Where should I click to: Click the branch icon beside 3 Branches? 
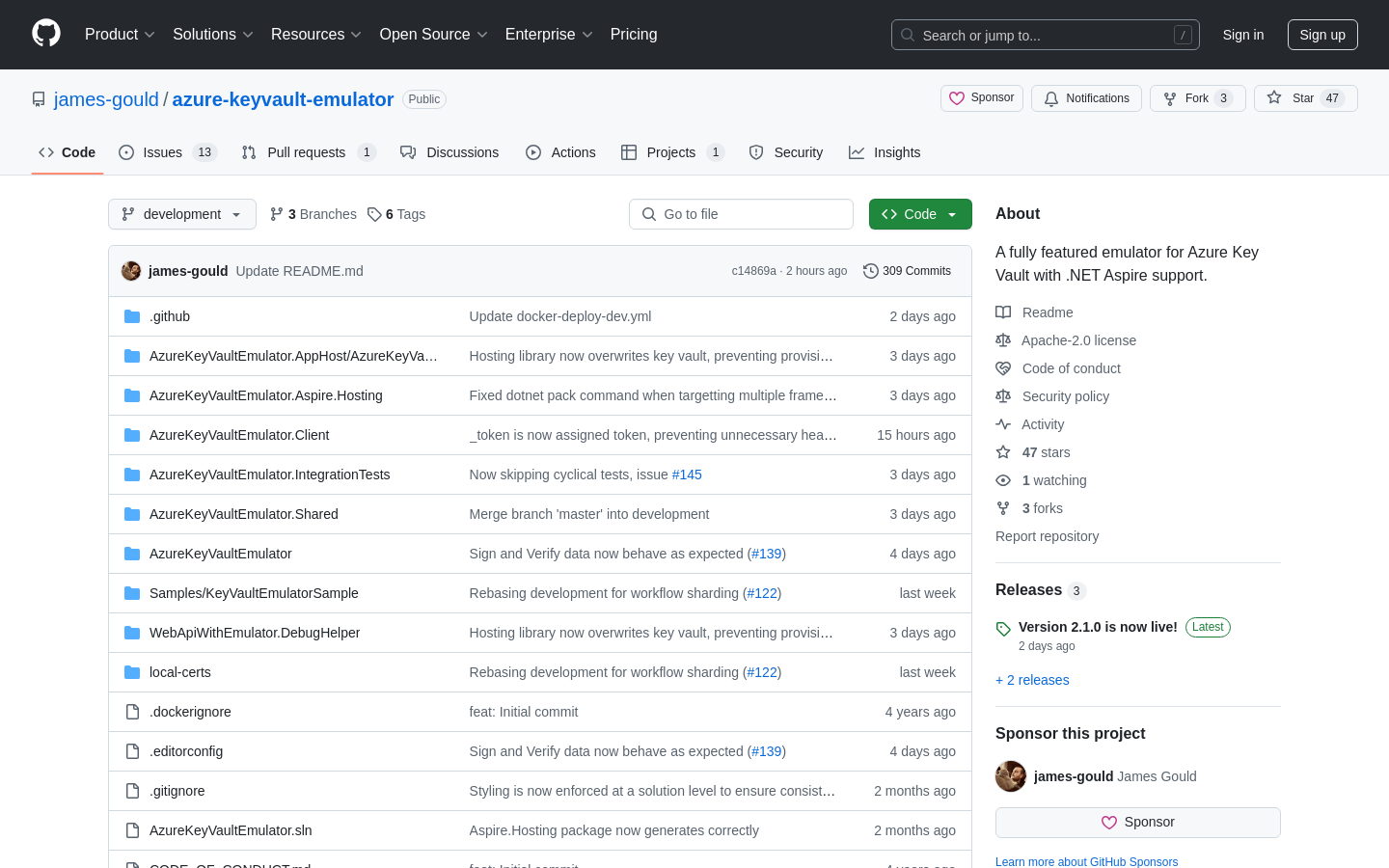277,214
